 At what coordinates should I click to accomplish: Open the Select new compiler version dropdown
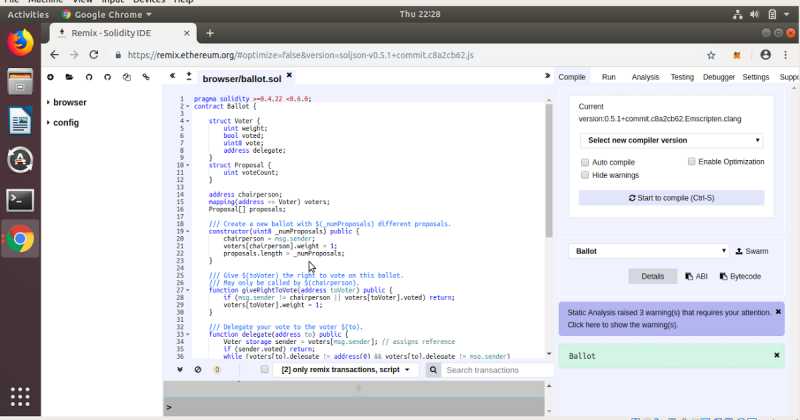(671, 140)
